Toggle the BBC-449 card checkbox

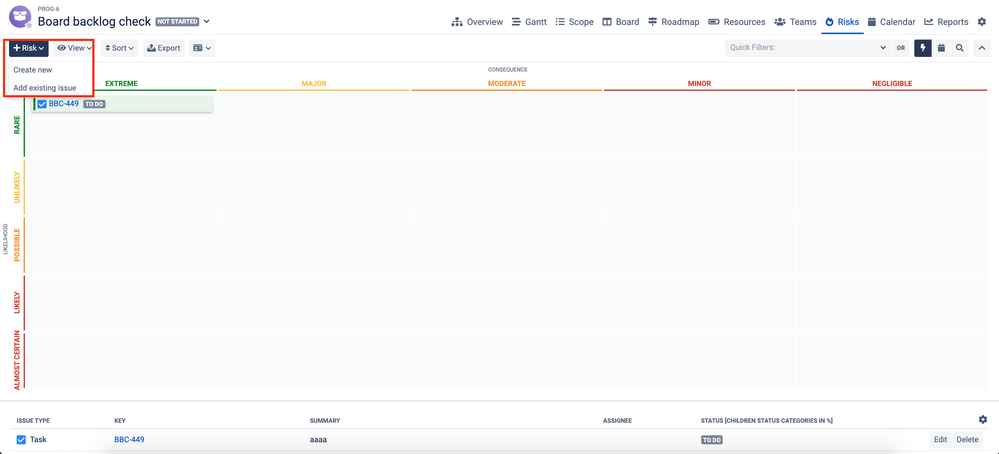pos(42,104)
